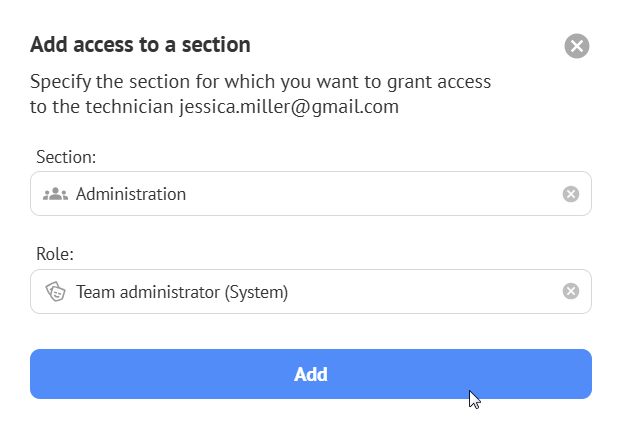
Task: Click the "Role:" field label
Action: (55, 255)
